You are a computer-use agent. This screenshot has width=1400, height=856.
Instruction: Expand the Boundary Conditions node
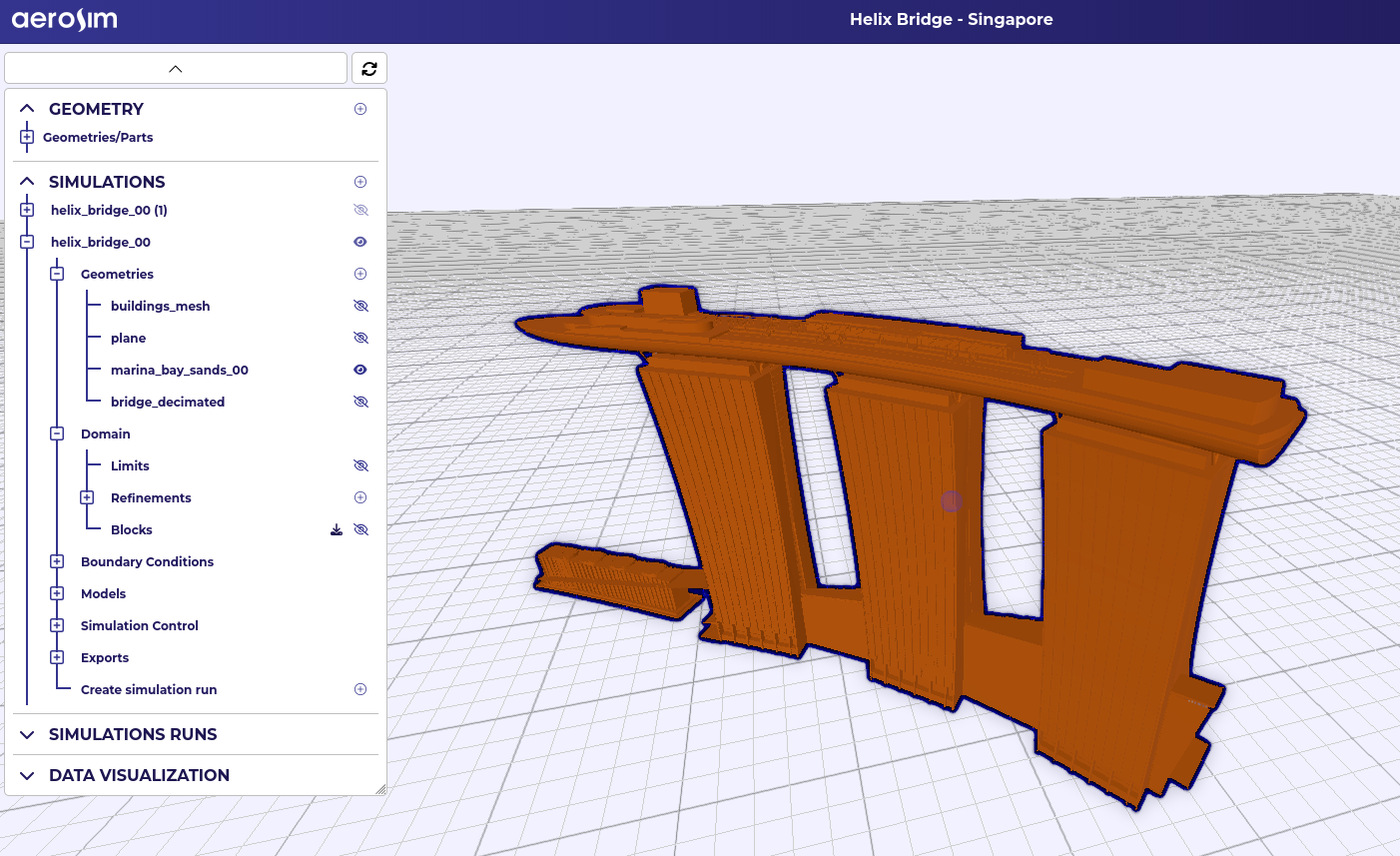[57, 561]
